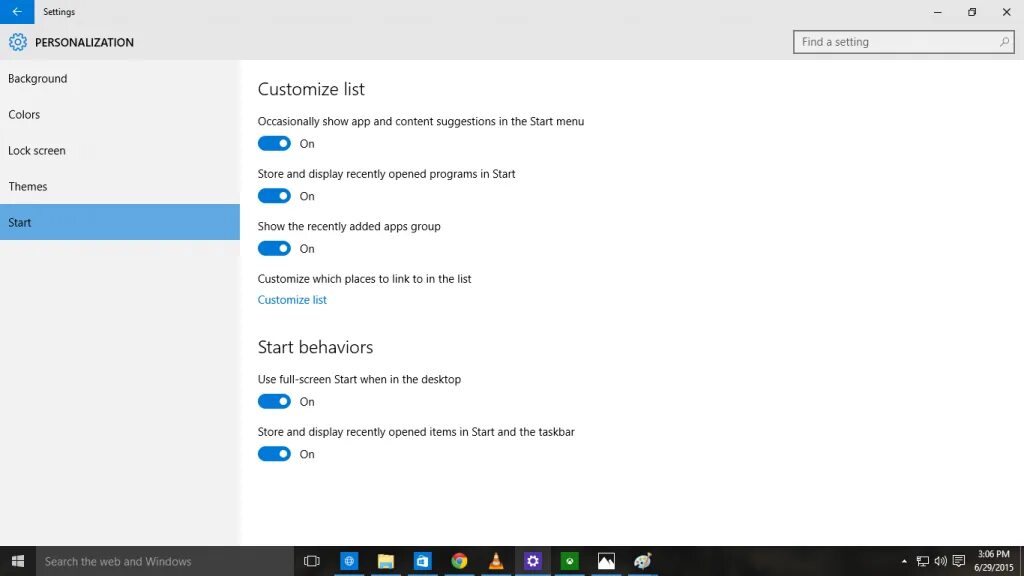1024x576 pixels.
Task: Launch Google Chrome from the taskbar
Action: (x=459, y=561)
